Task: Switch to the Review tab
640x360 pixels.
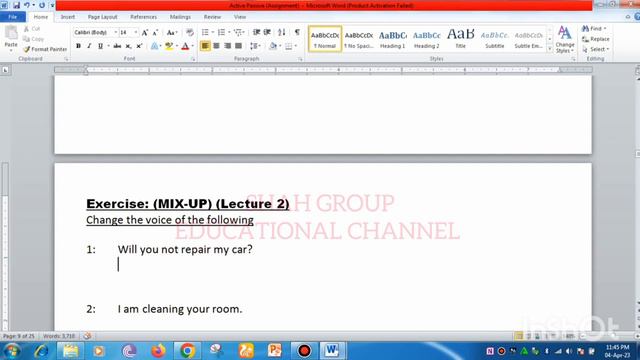Action: point(212,17)
